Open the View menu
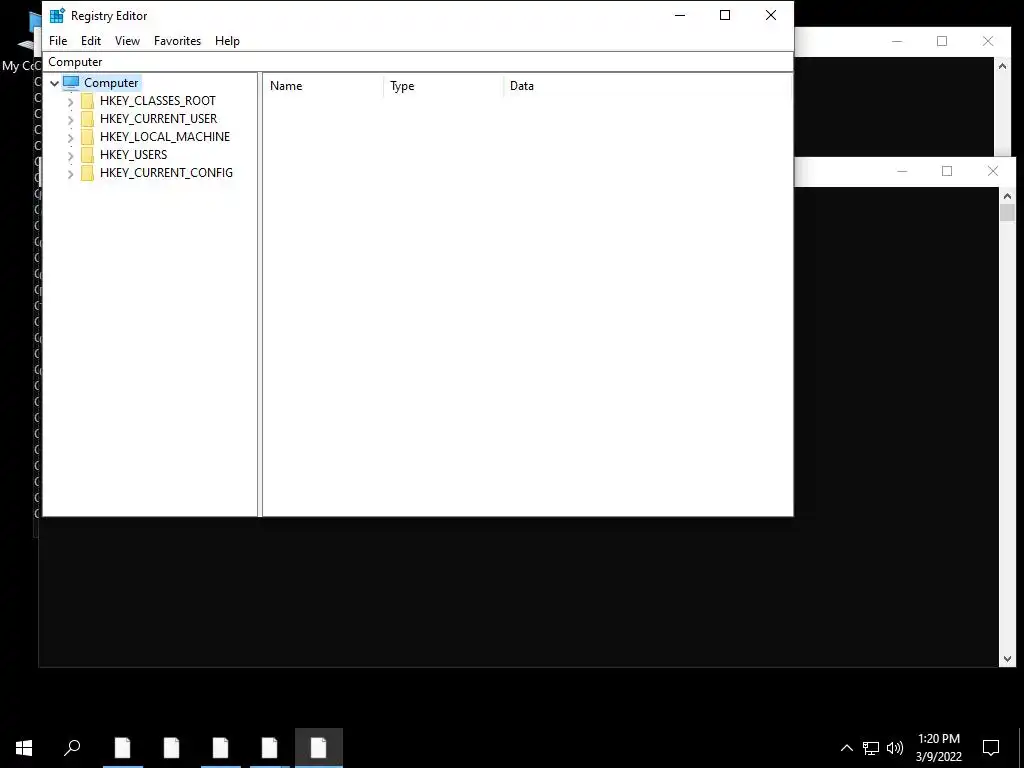The width and height of the screenshot is (1024, 768). tap(127, 40)
